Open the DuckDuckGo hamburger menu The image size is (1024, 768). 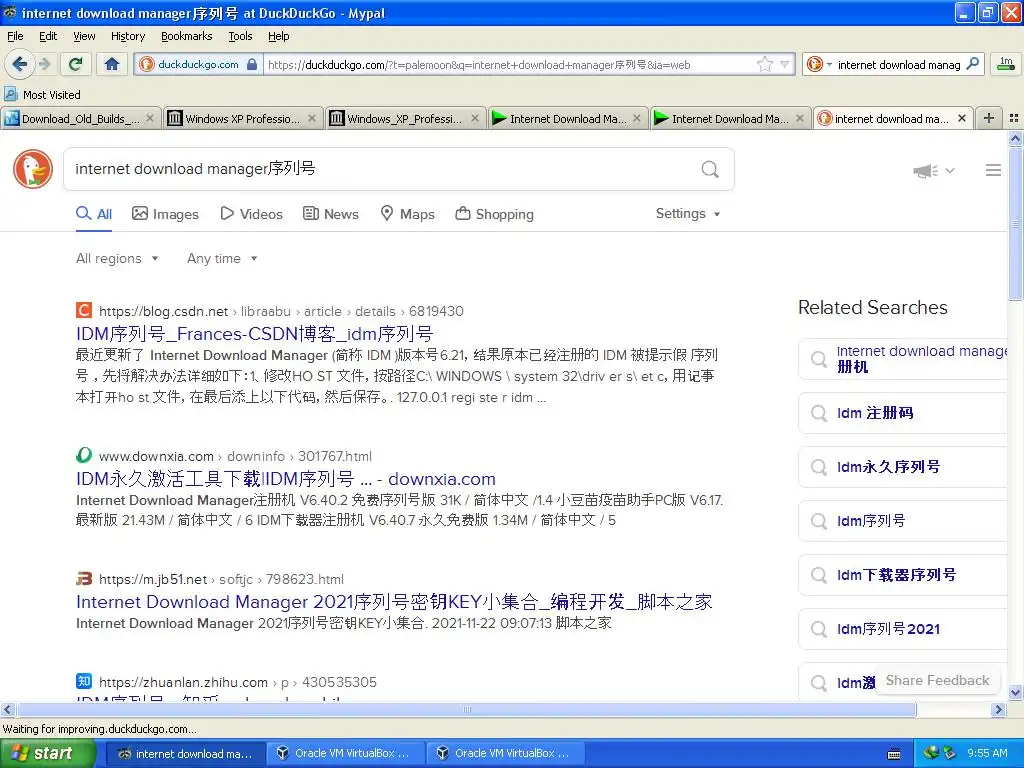[x=993, y=170]
